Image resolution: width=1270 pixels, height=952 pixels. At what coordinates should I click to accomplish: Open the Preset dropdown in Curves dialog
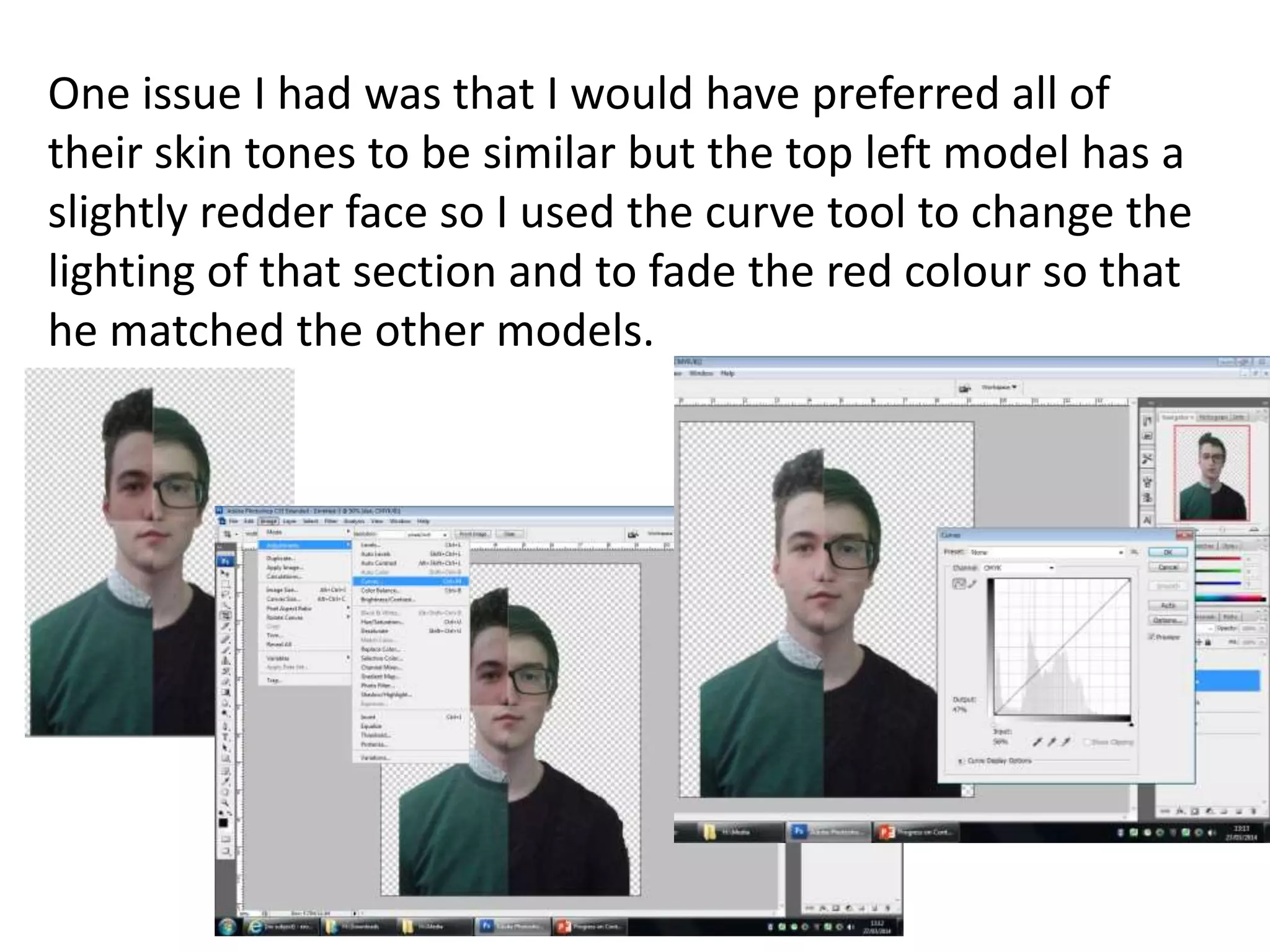[1047, 552]
